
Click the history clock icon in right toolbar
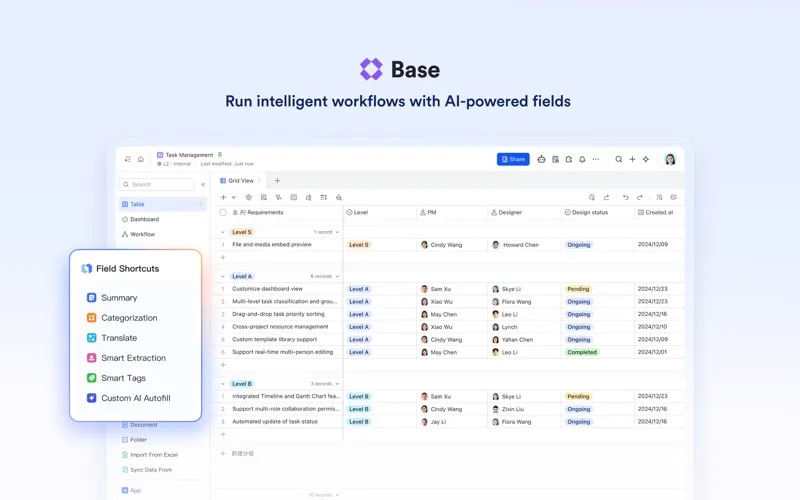pyautogui.click(x=592, y=197)
